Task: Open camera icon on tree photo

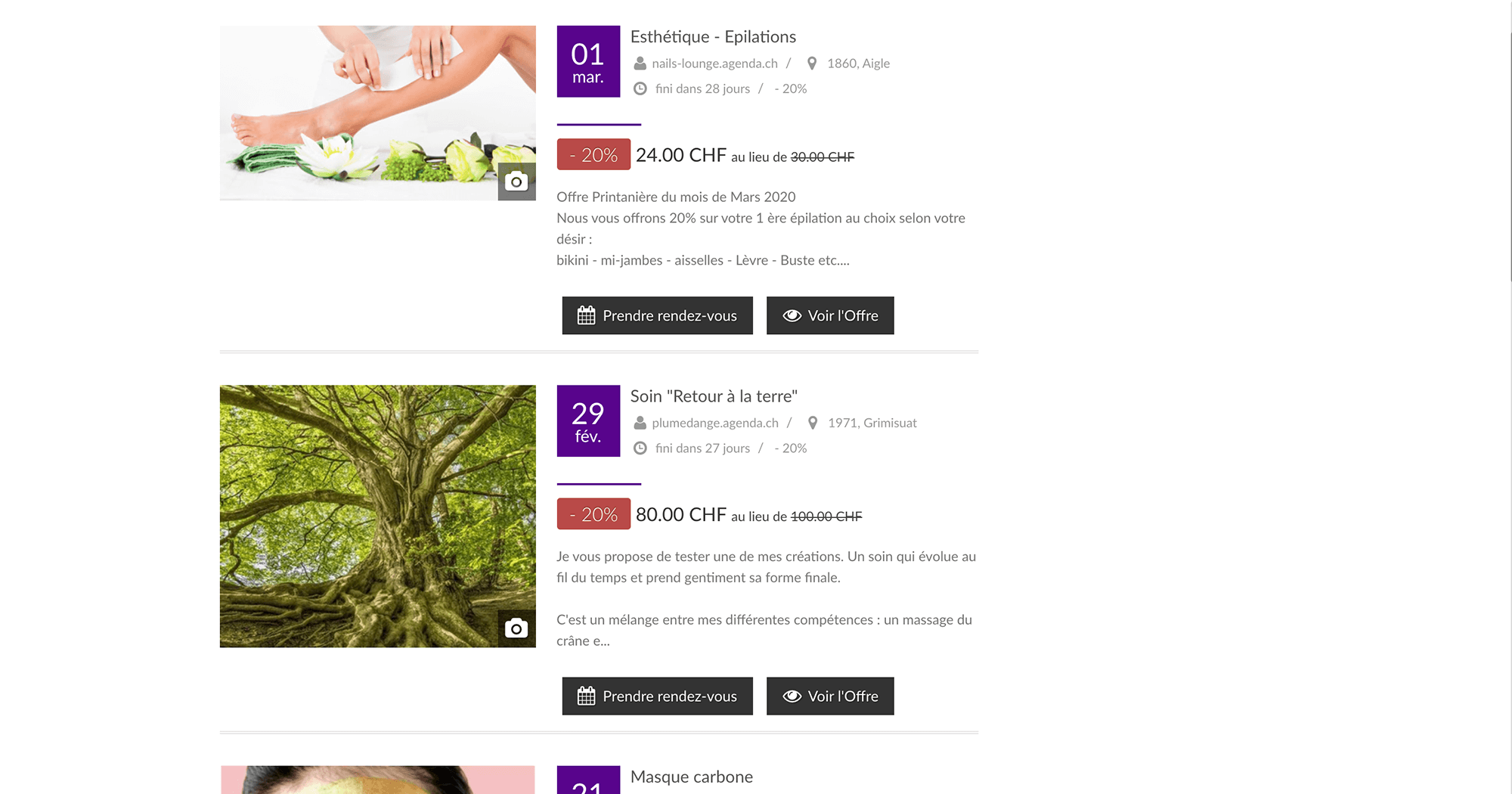Action: (516, 628)
